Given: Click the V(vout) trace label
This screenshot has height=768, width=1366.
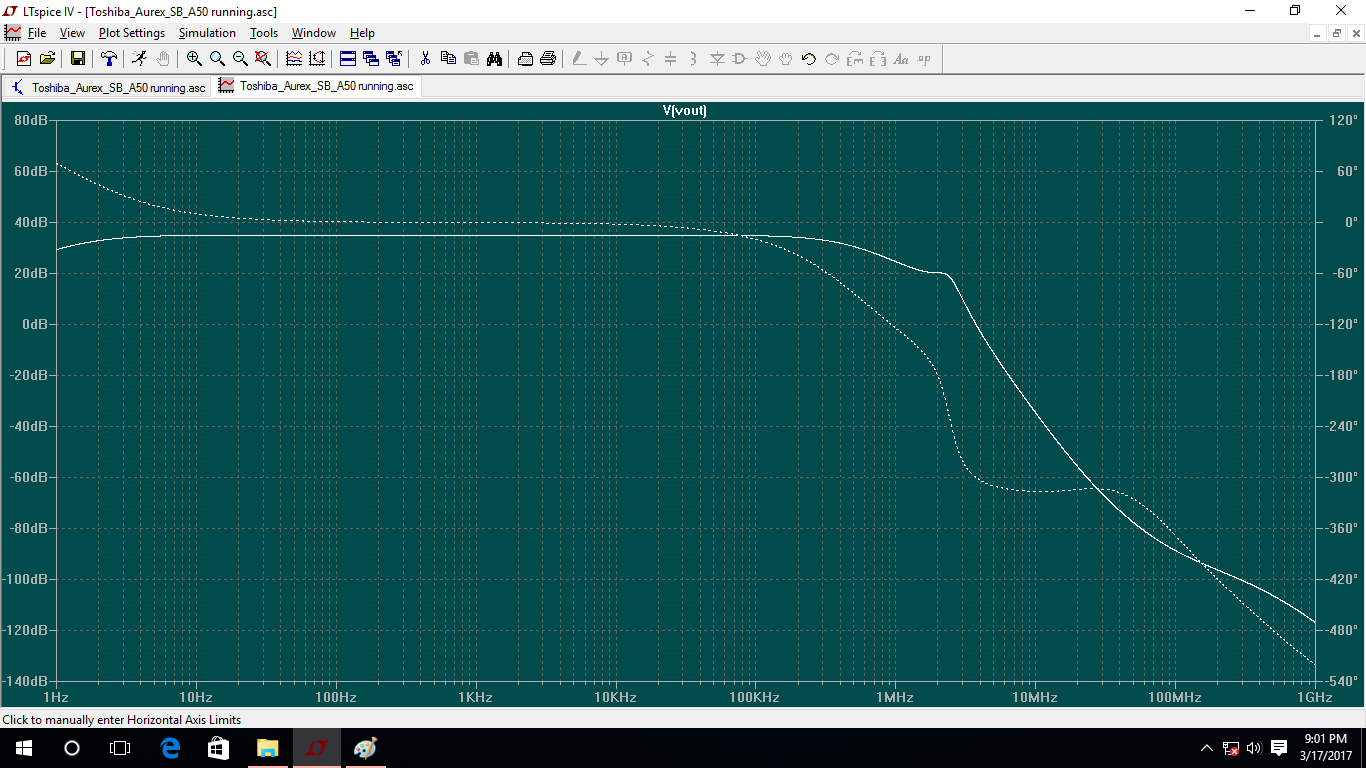Looking at the screenshot, I should (x=685, y=110).
